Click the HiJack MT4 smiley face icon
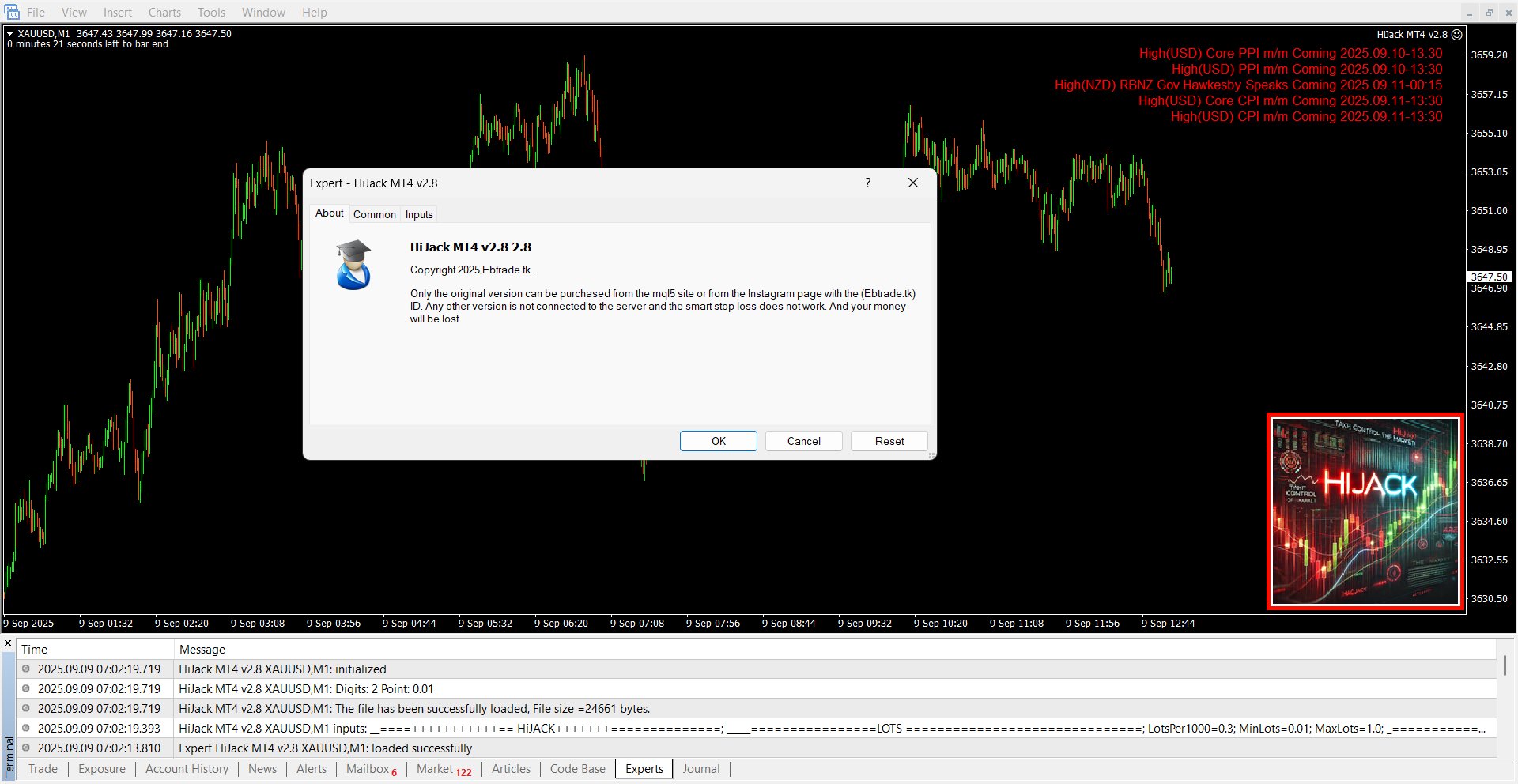This screenshot has width=1518, height=784. pyautogui.click(x=1457, y=35)
